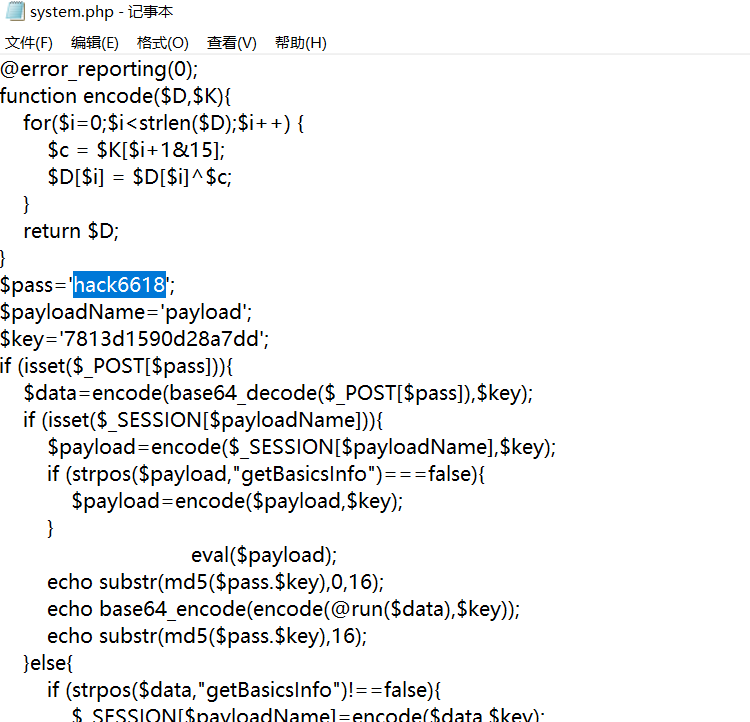Click the $payload=encode($_SESSION[$payloadName],$key); line
The height and width of the screenshot is (722, 750).
coord(302,447)
